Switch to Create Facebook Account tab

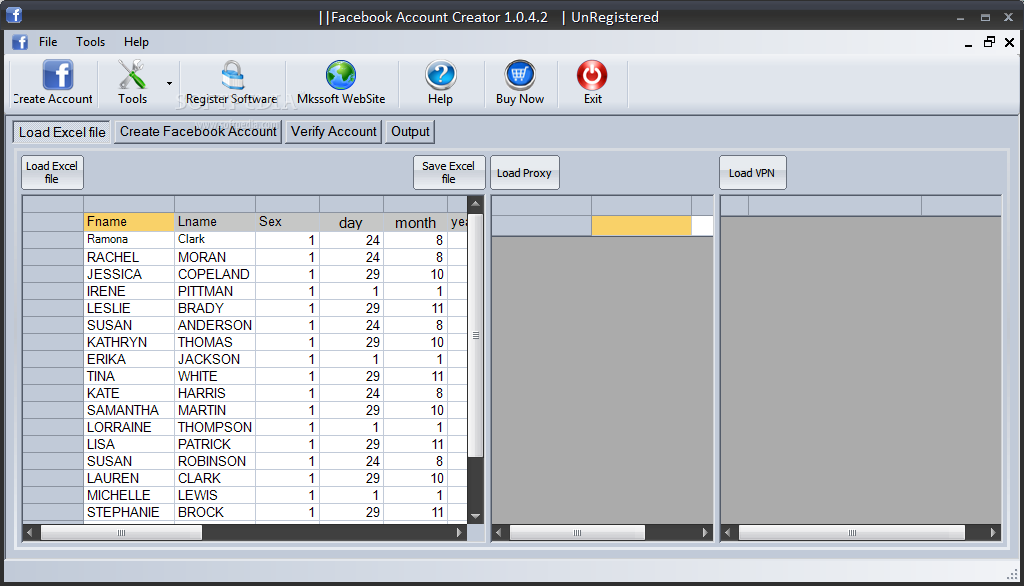coord(198,131)
